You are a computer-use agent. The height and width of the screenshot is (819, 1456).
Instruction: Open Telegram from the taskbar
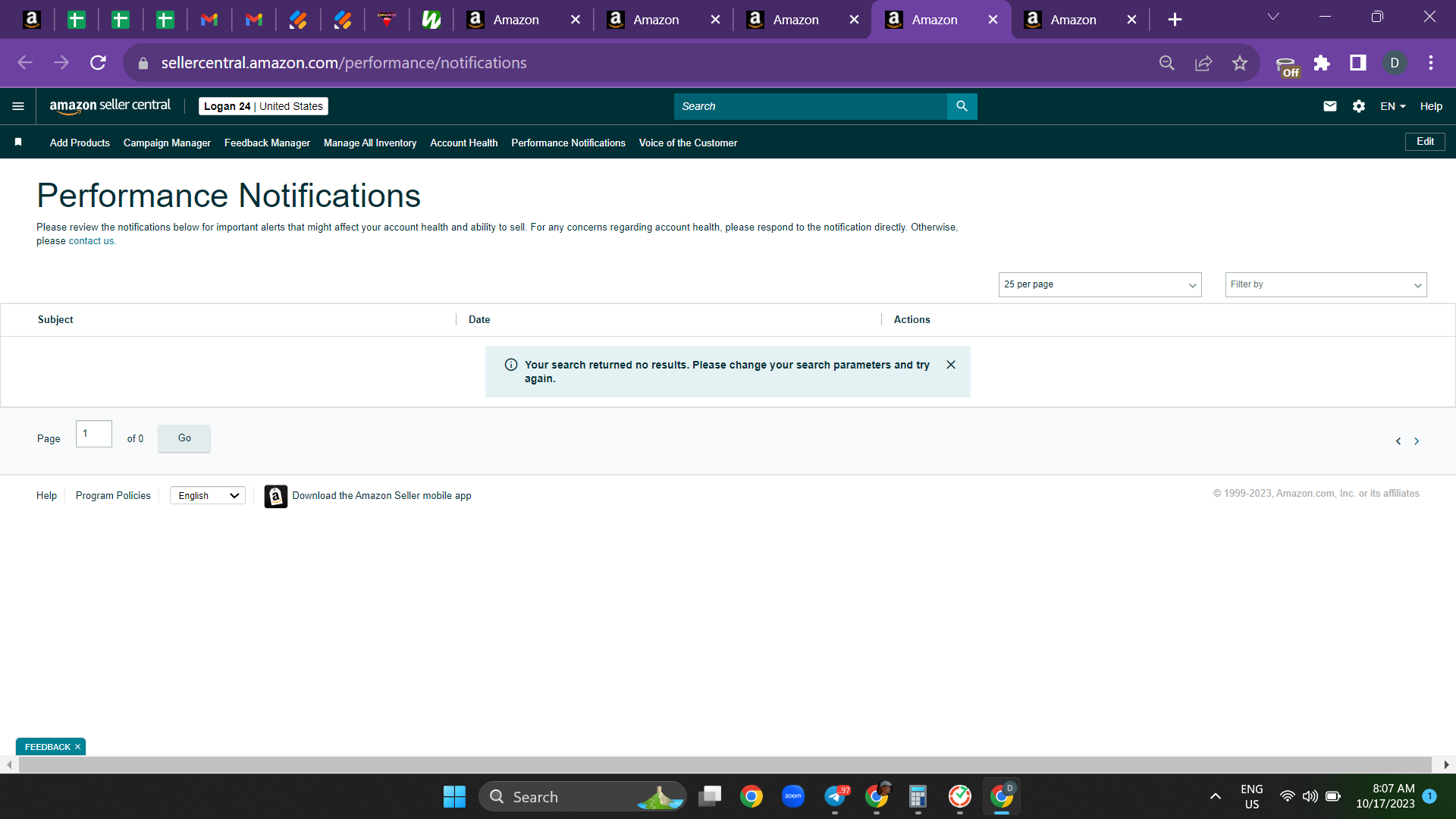[835, 796]
